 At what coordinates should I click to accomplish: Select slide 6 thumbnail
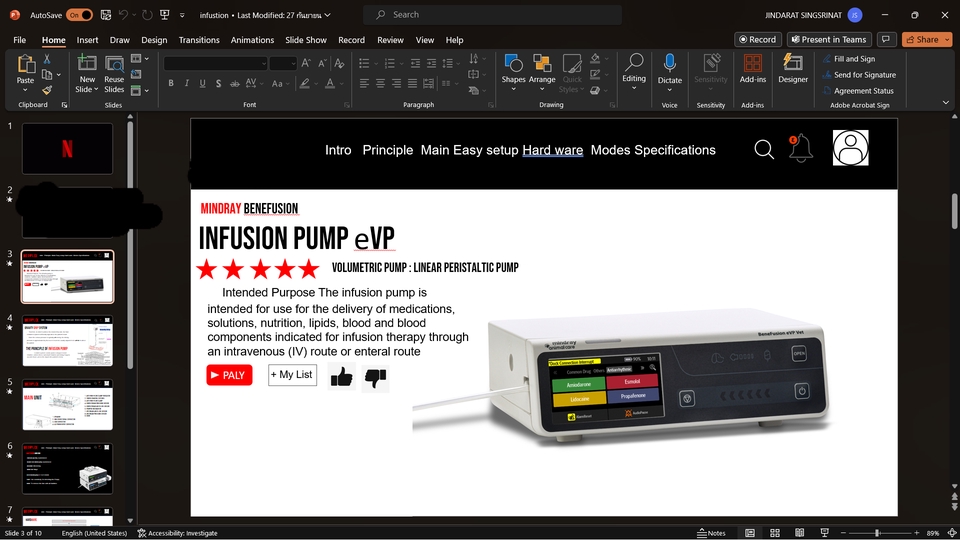click(67, 469)
